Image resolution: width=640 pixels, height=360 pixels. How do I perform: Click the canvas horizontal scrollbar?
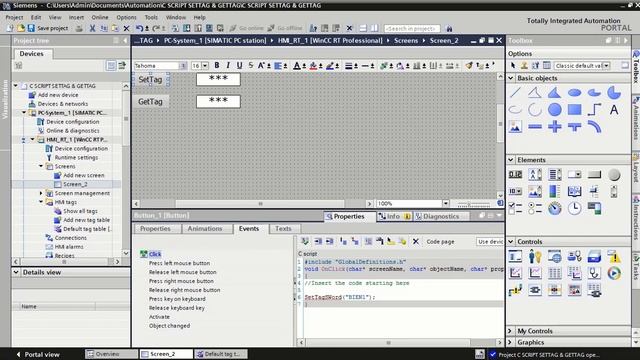click(260, 203)
